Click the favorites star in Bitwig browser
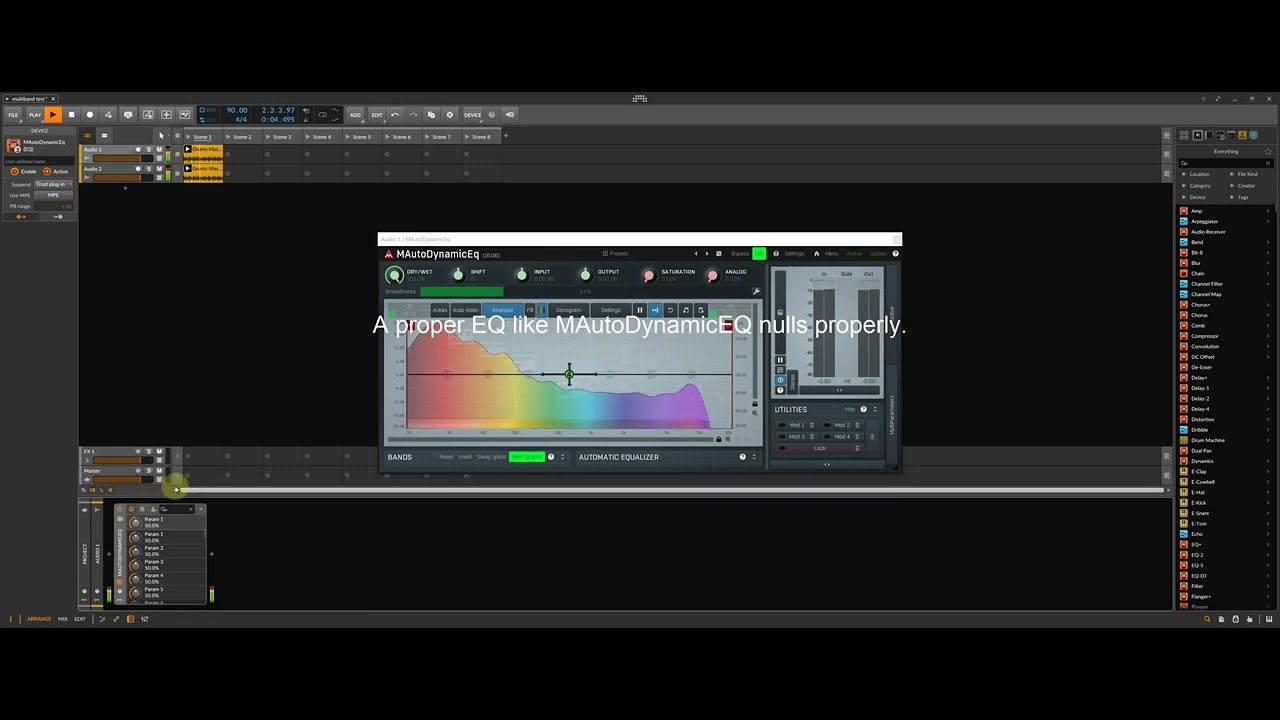This screenshot has height=720, width=1280. click(x=1268, y=151)
